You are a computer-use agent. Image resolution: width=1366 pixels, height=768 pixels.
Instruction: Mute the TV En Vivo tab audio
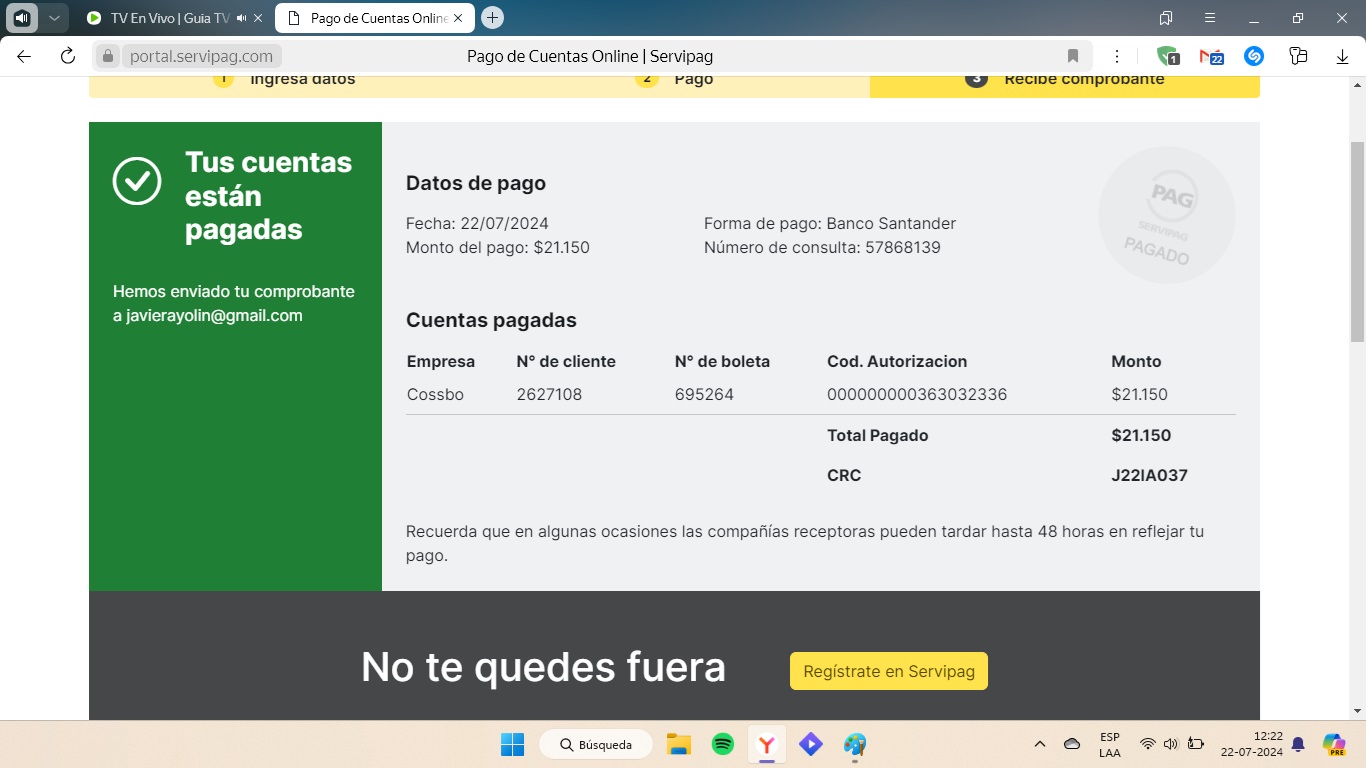(241, 18)
